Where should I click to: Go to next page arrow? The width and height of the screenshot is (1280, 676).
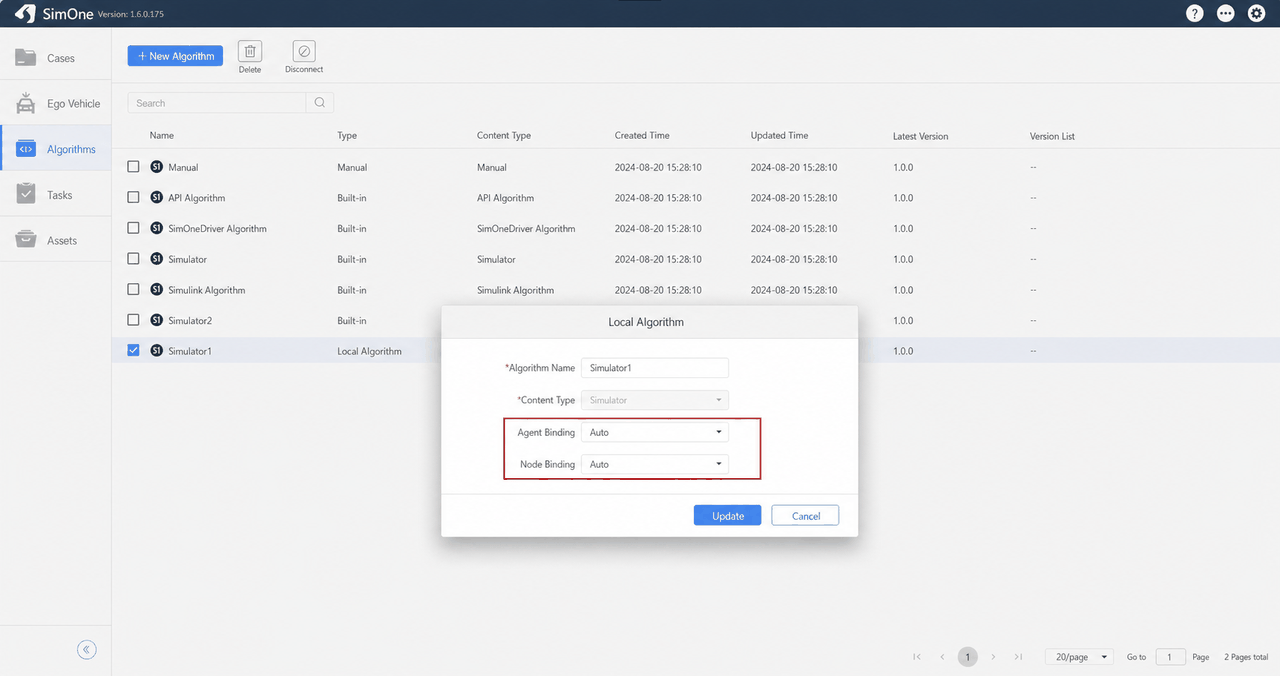[x=993, y=657]
